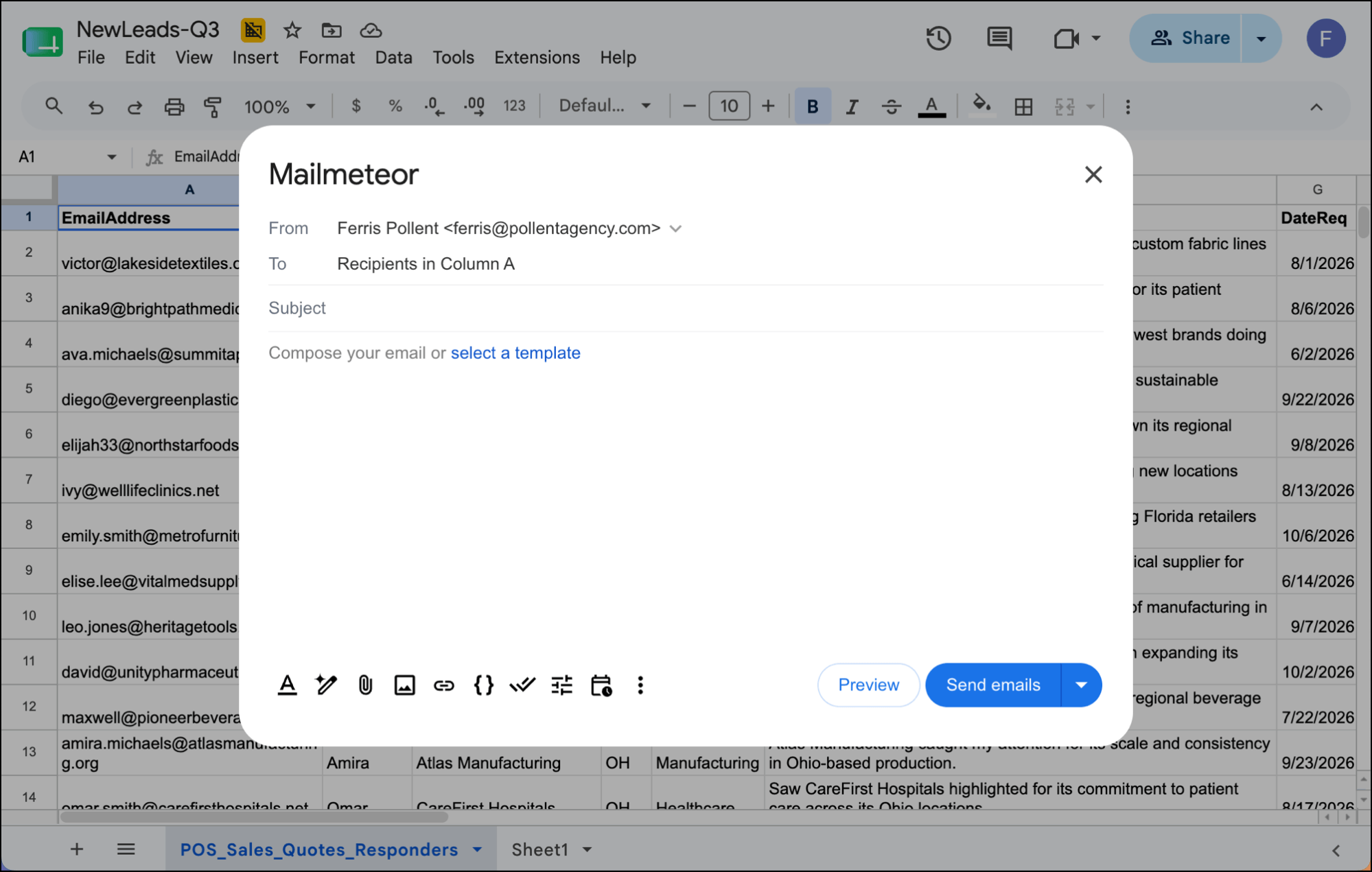Image resolution: width=1372 pixels, height=872 pixels.
Task: Undo the last action
Action: click(95, 106)
